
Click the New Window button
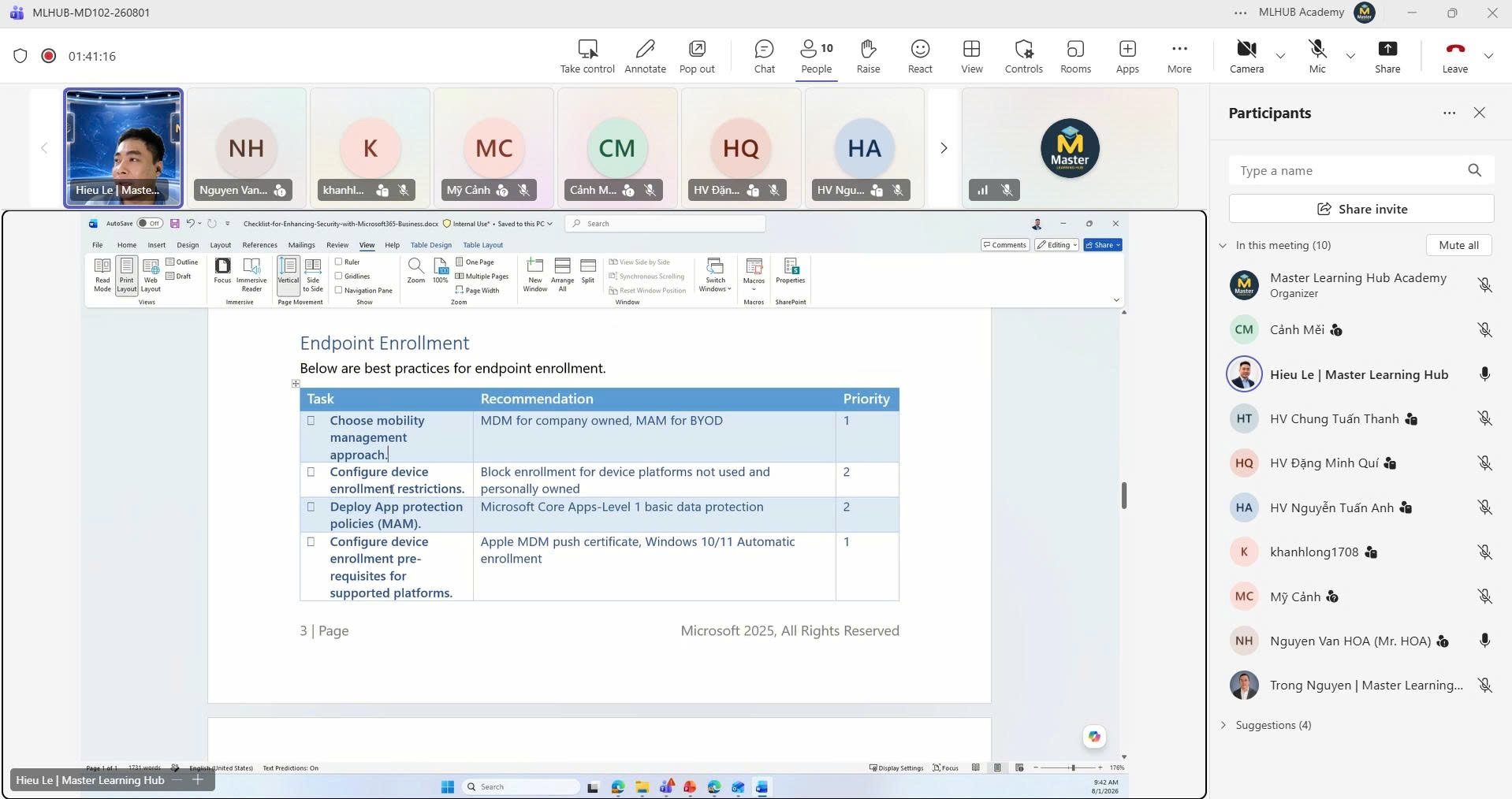click(x=535, y=275)
